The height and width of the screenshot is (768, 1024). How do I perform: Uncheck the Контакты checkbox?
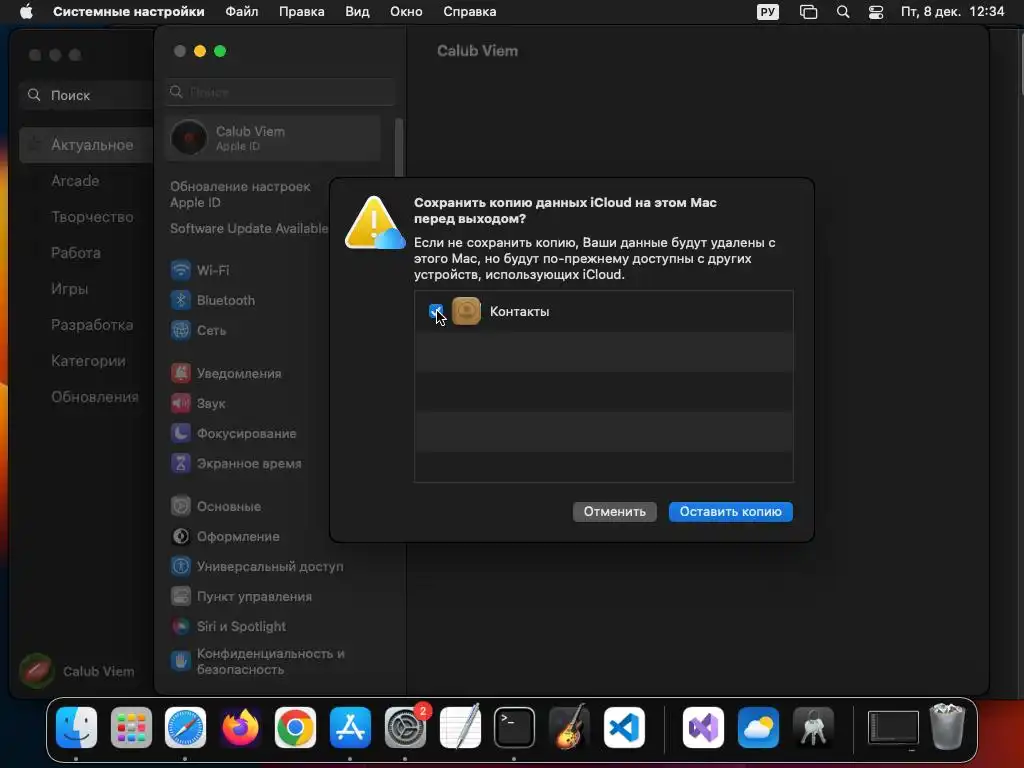[x=436, y=312]
